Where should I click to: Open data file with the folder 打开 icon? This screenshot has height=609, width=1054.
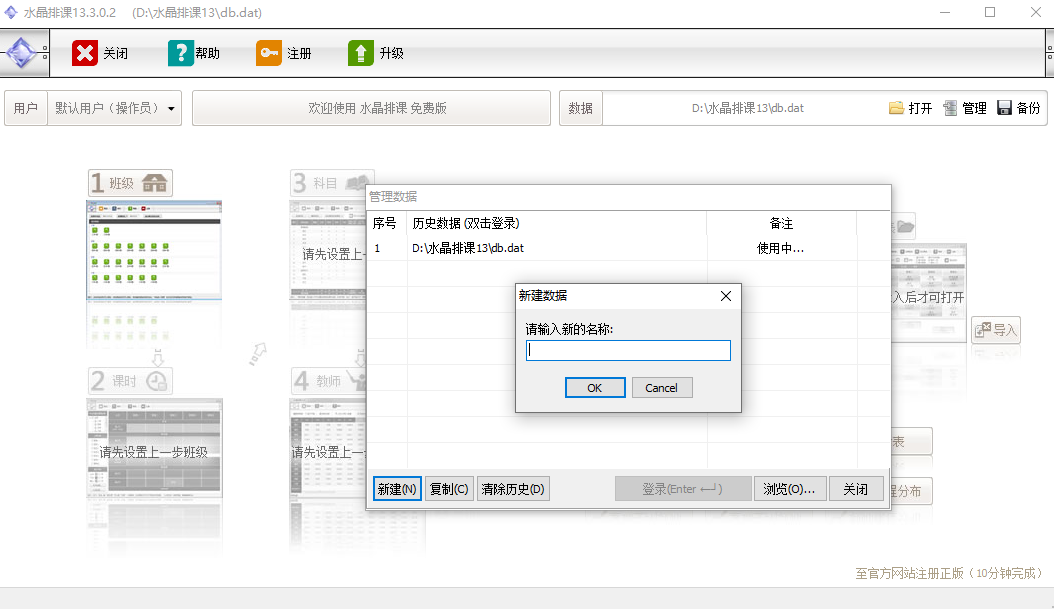pos(897,108)
